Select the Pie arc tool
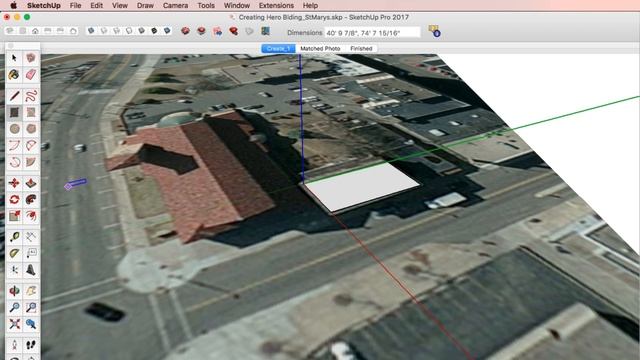640x360 pixels. pos(31,162)
